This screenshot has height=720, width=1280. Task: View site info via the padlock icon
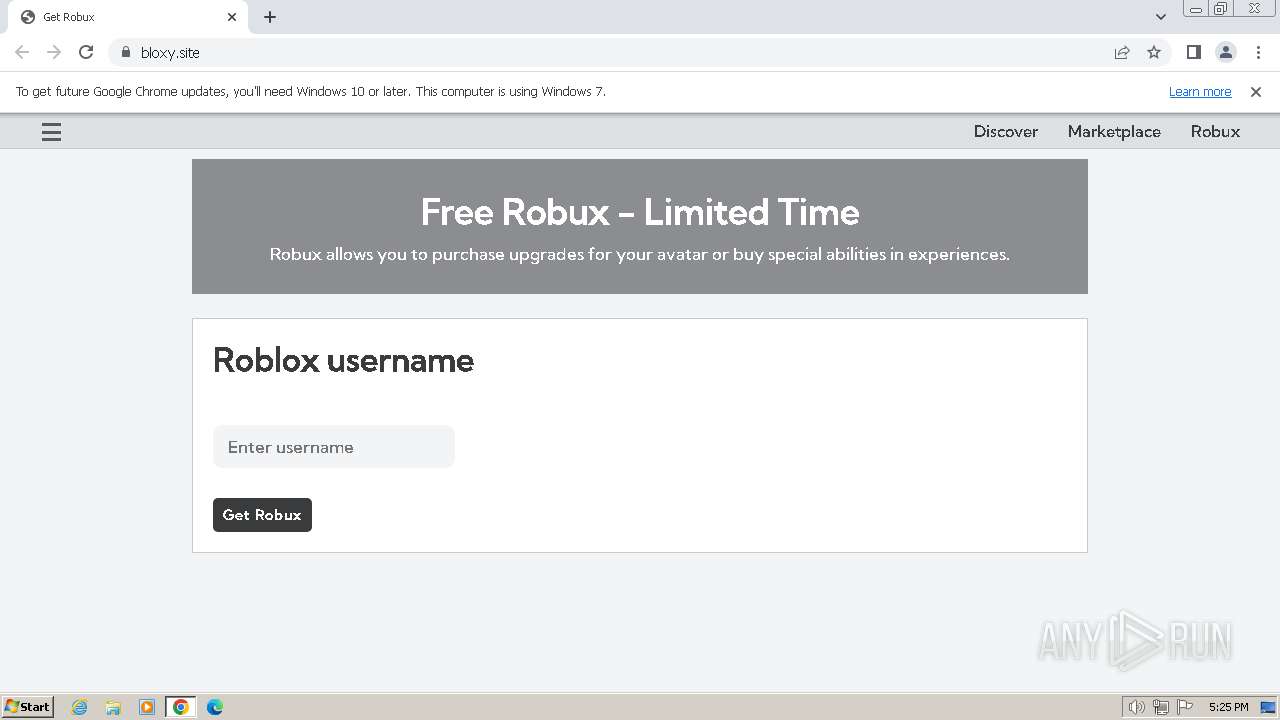pos(126,52)
